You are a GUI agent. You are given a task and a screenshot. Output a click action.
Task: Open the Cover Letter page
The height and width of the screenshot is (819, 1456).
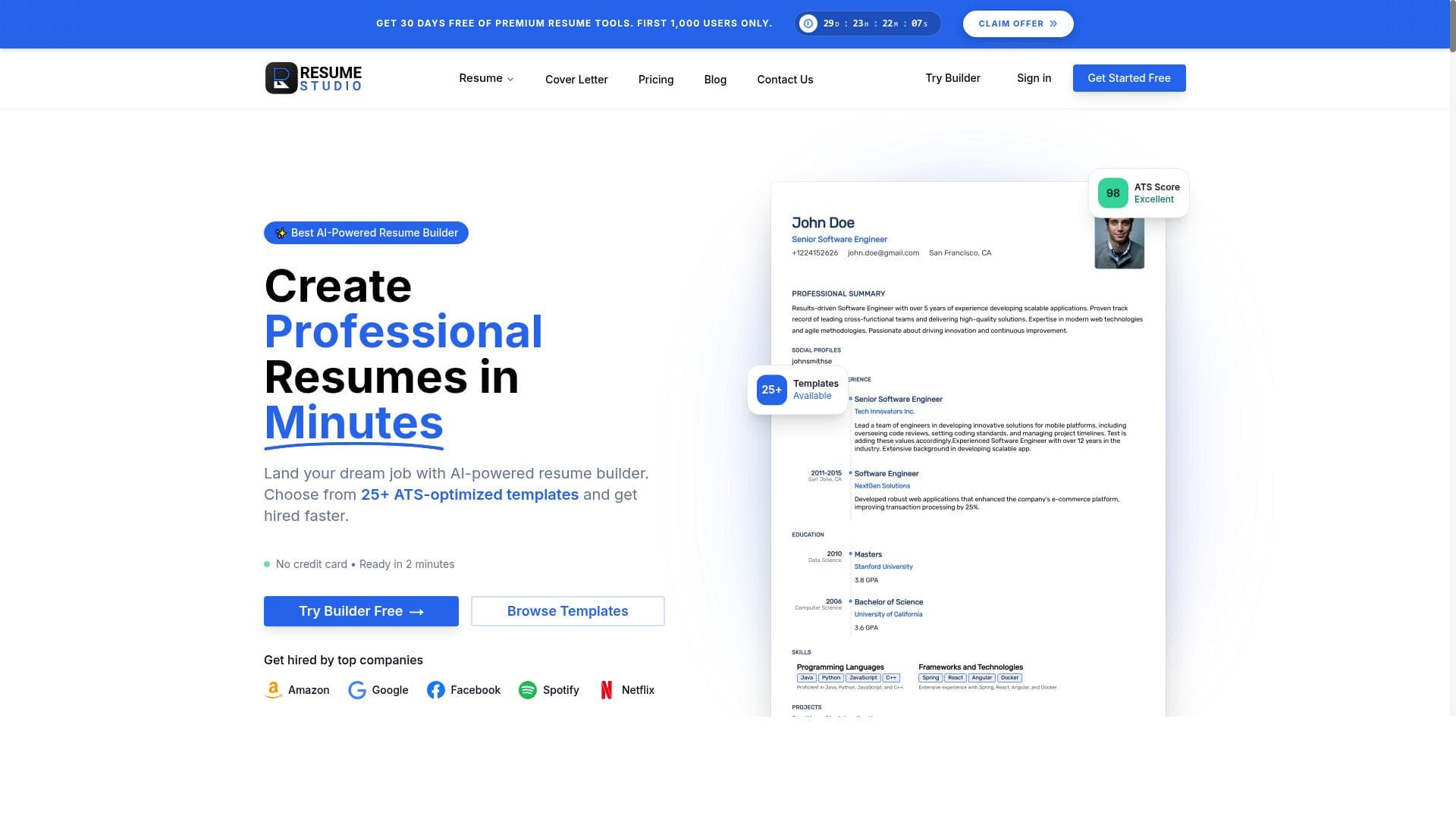pyautogui.click(x=576, y=80)
